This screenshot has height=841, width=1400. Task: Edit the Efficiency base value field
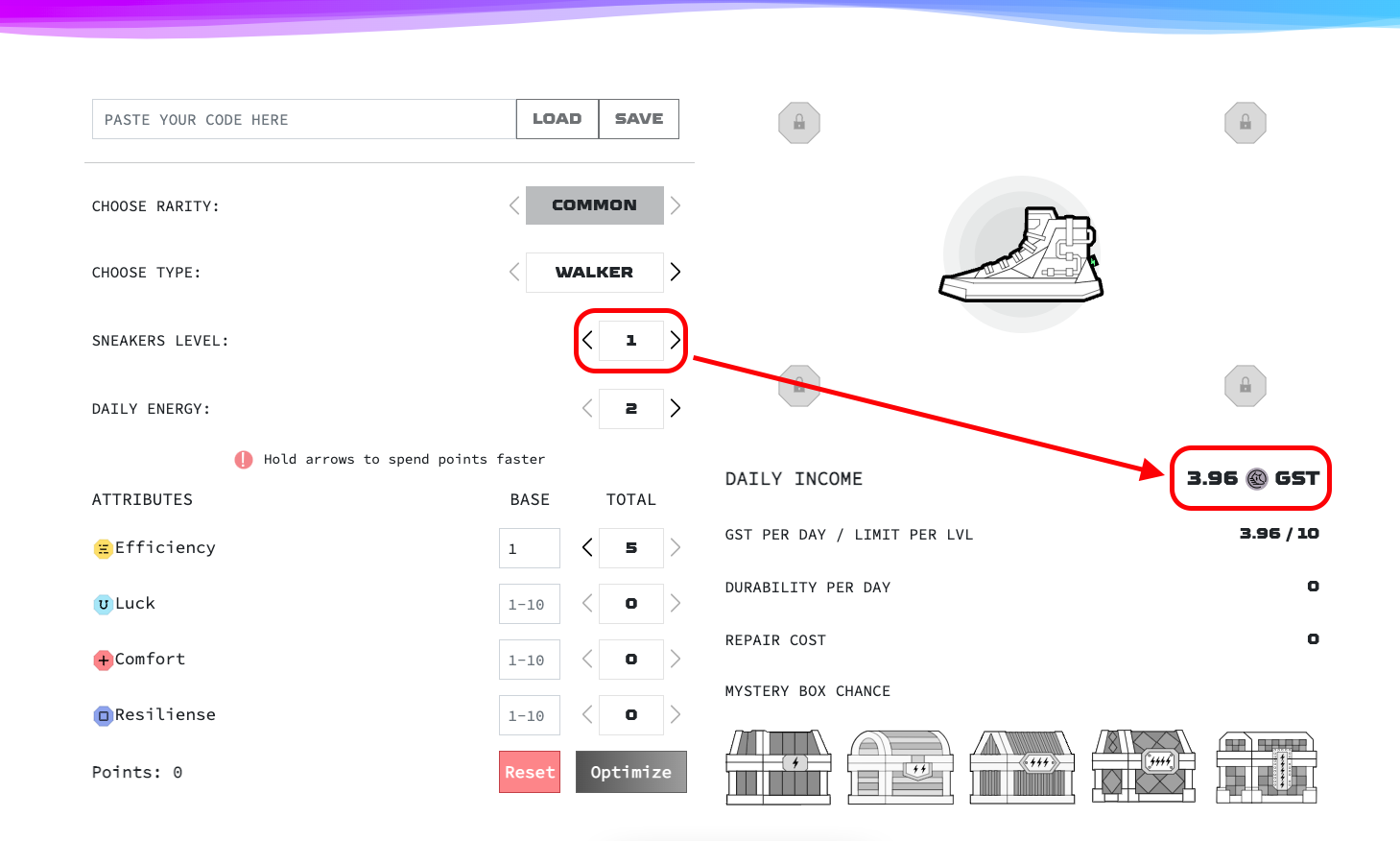tap(530, 548)
